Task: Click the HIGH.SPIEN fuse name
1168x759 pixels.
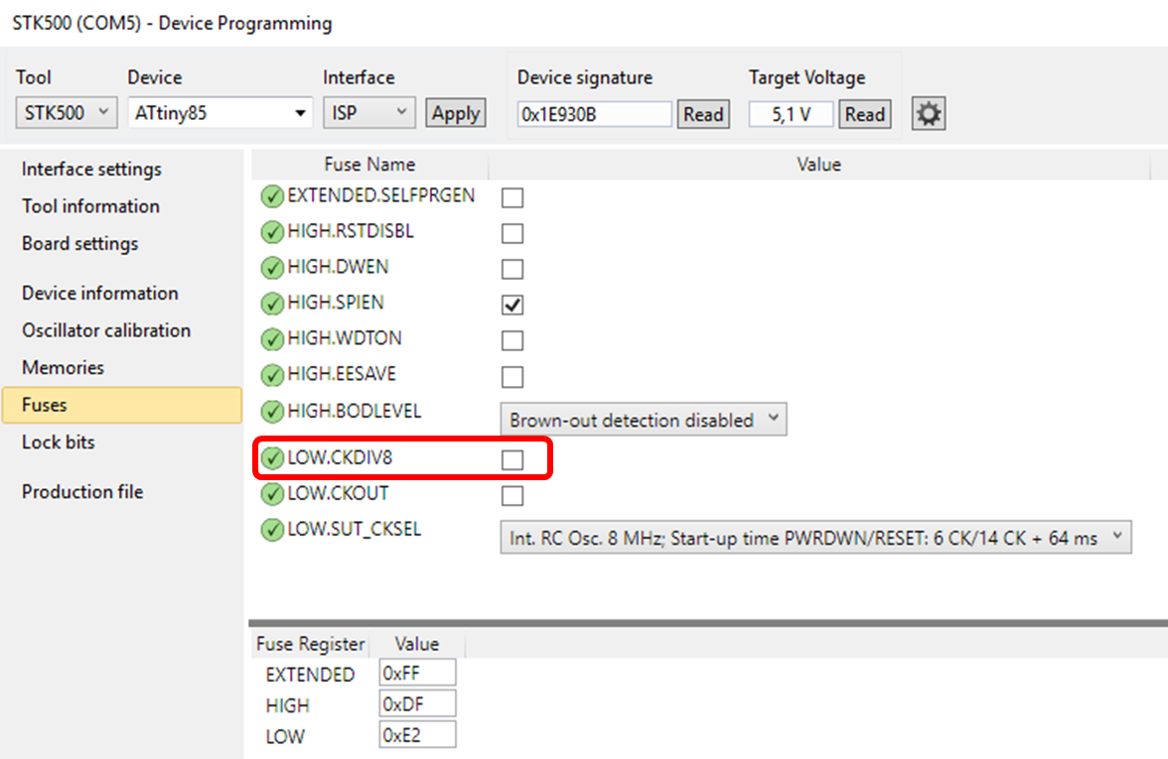Action: tap(336, 302)
